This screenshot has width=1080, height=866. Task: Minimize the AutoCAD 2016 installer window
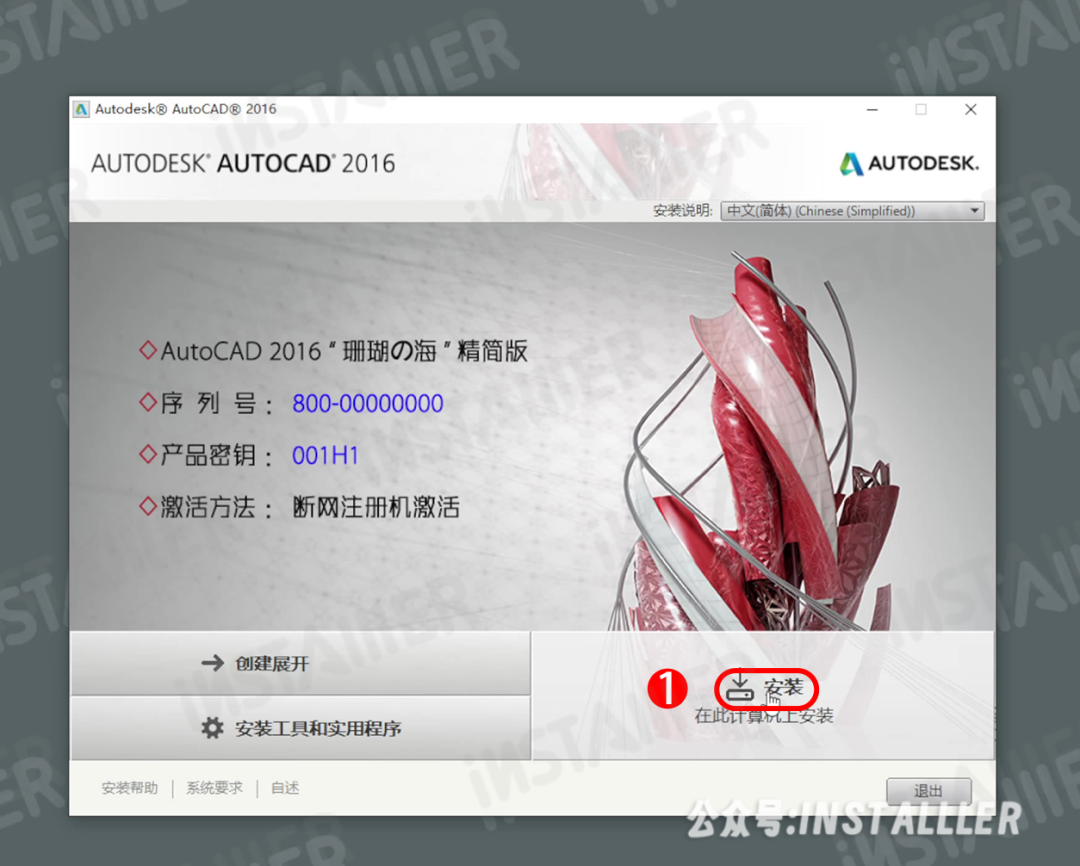(872, 110)
